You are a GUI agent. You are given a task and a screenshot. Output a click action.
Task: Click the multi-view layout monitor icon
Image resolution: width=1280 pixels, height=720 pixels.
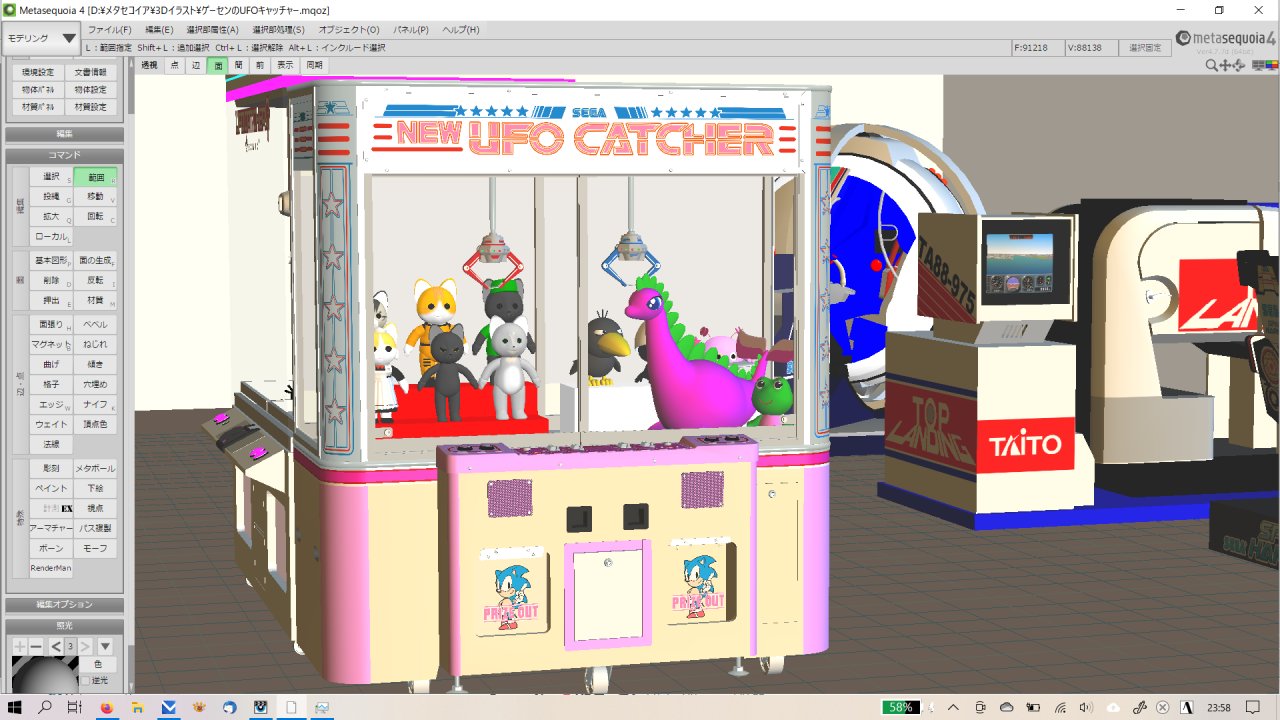tap(1256, 66)
